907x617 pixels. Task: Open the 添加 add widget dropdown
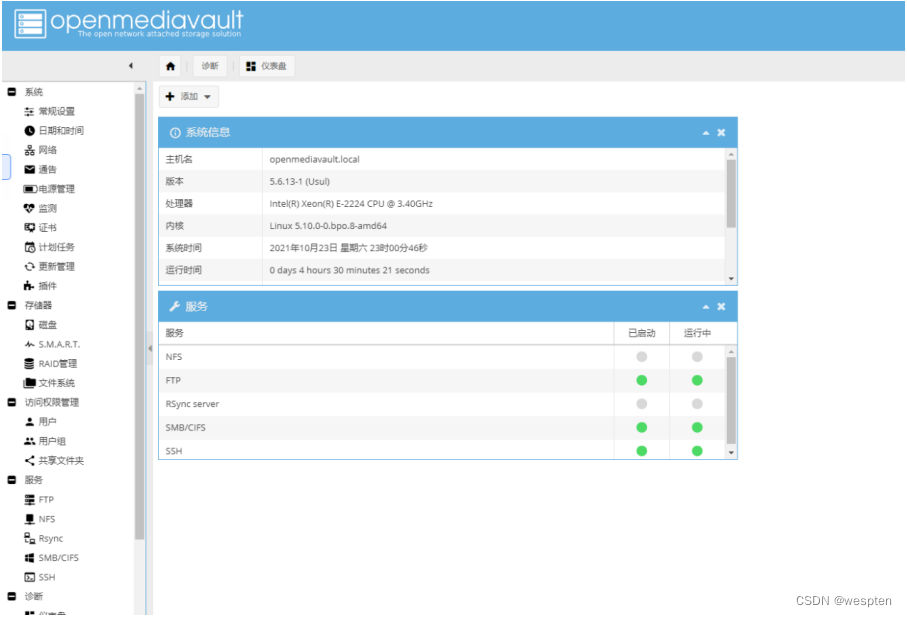189,97
